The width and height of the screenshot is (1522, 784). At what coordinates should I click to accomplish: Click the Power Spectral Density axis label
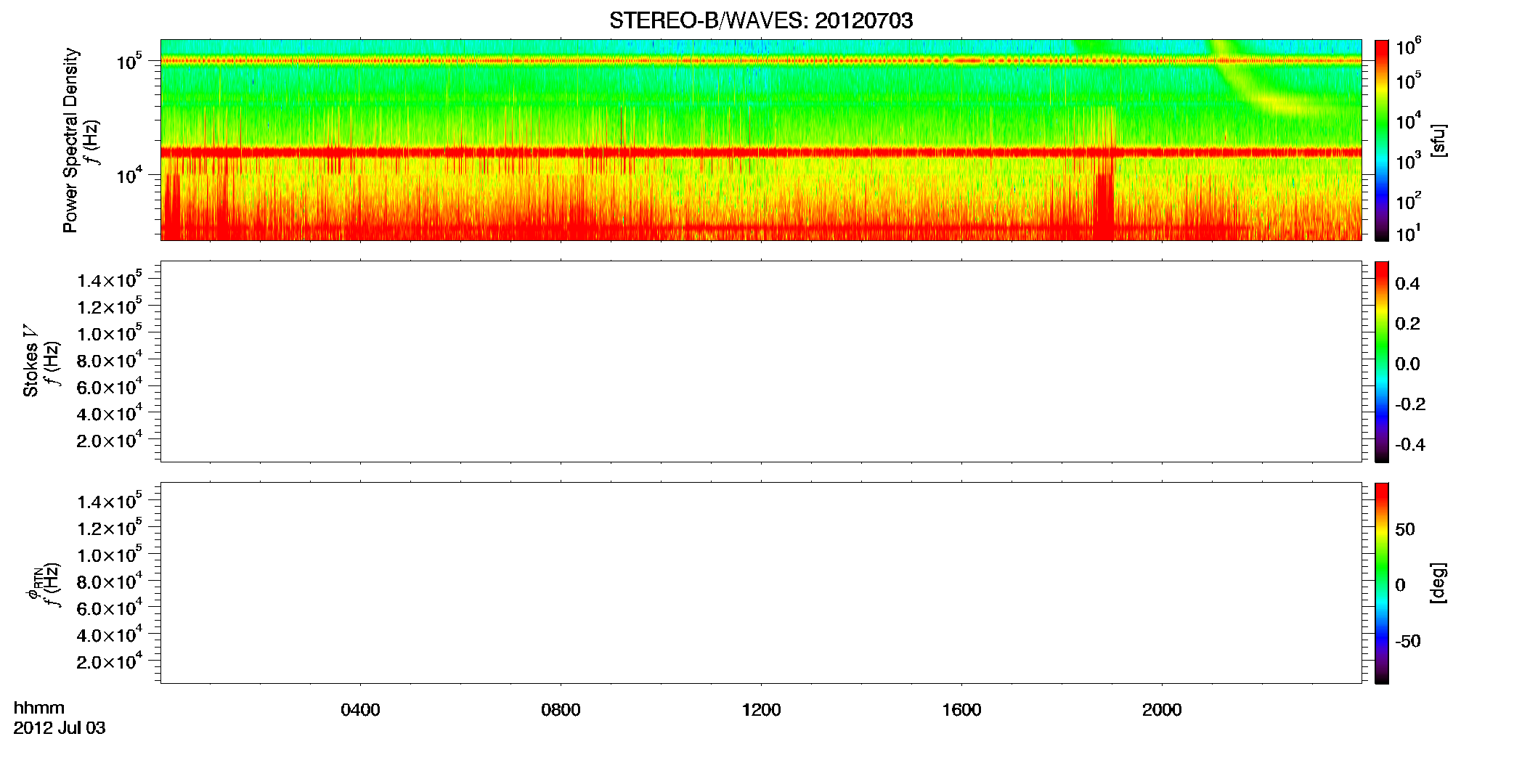click(70, 140)
